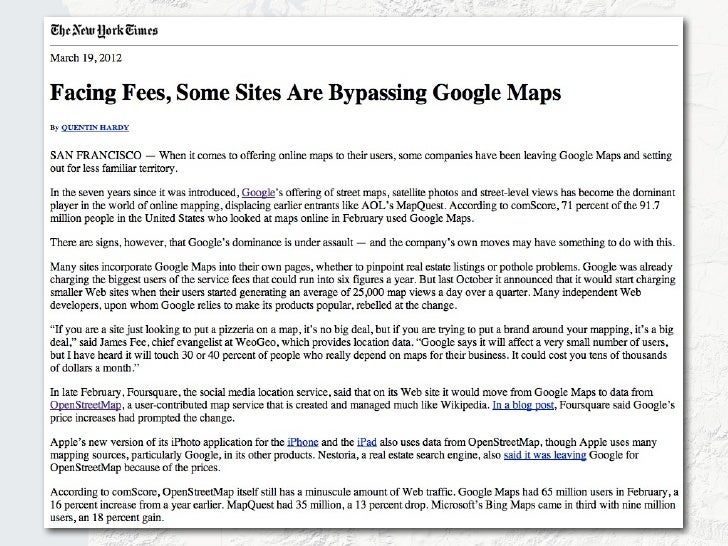
Task: Follow the Google link in the second paragraph
Action: coord(258,193)
